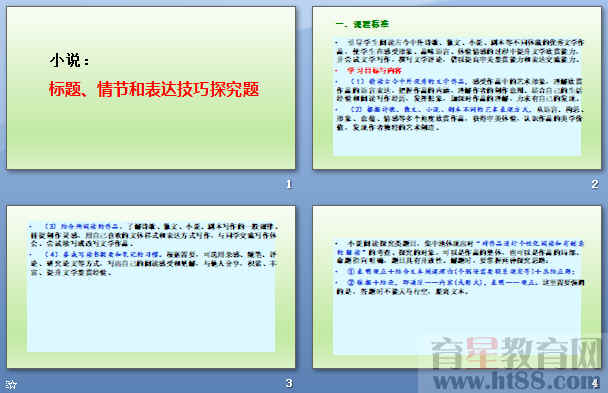
Task: Click bullet ② line on slide 4
Action: tap(460, 287)
